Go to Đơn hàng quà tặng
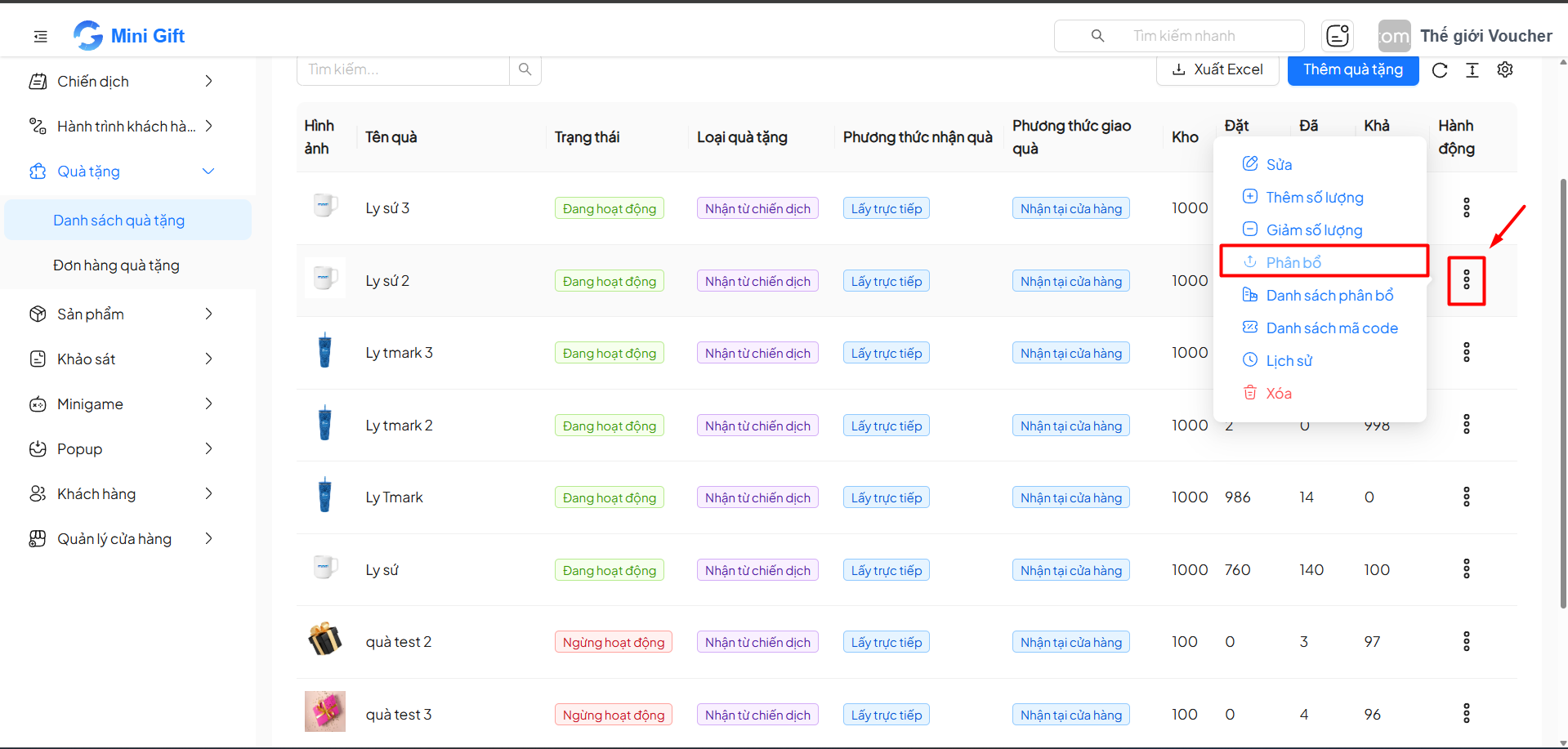The width and height of the screenshot is (1568, 749). 127,265
